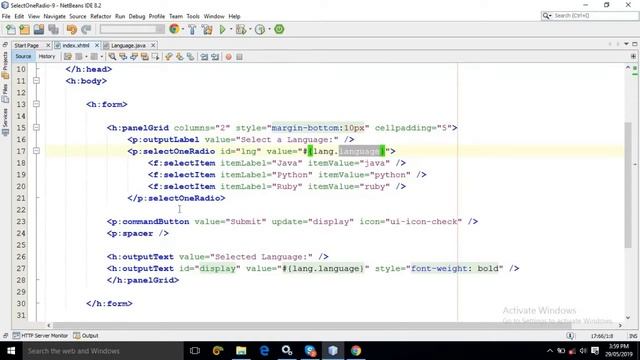Open the Output panel at the bottom

(86, 336)
